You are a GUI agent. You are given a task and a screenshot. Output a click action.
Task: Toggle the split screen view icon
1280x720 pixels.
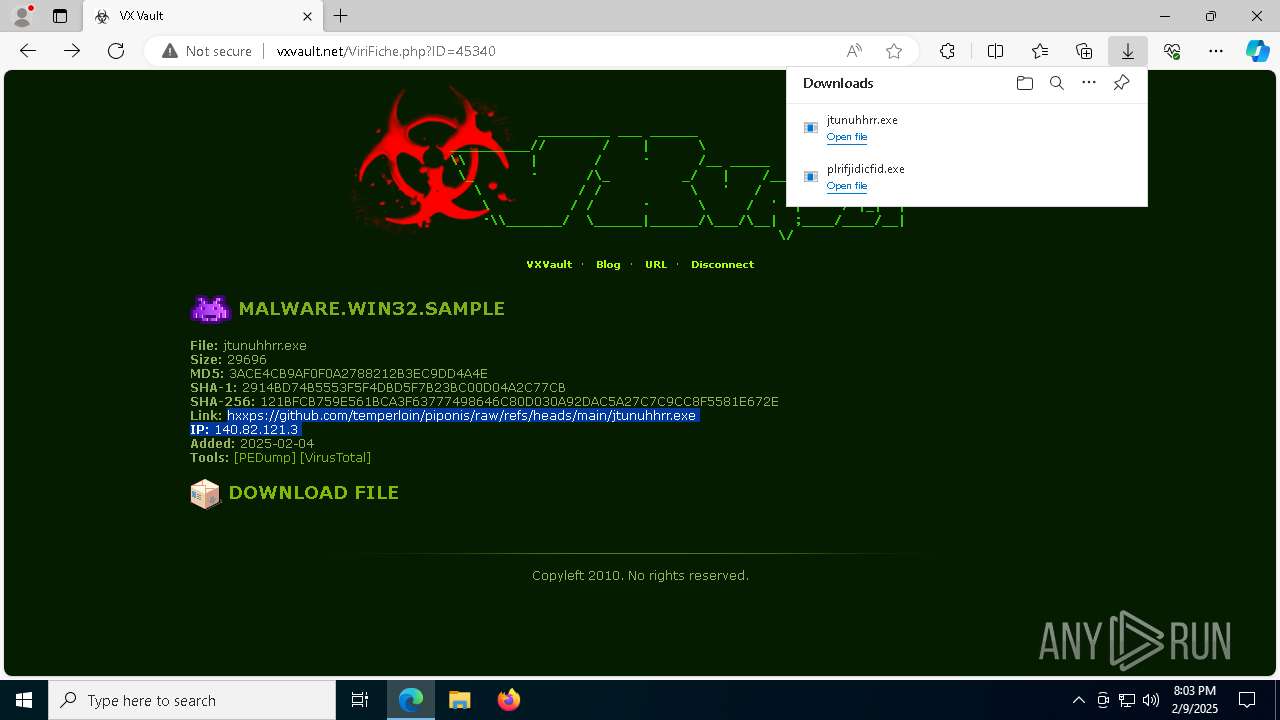pos(995,51)
